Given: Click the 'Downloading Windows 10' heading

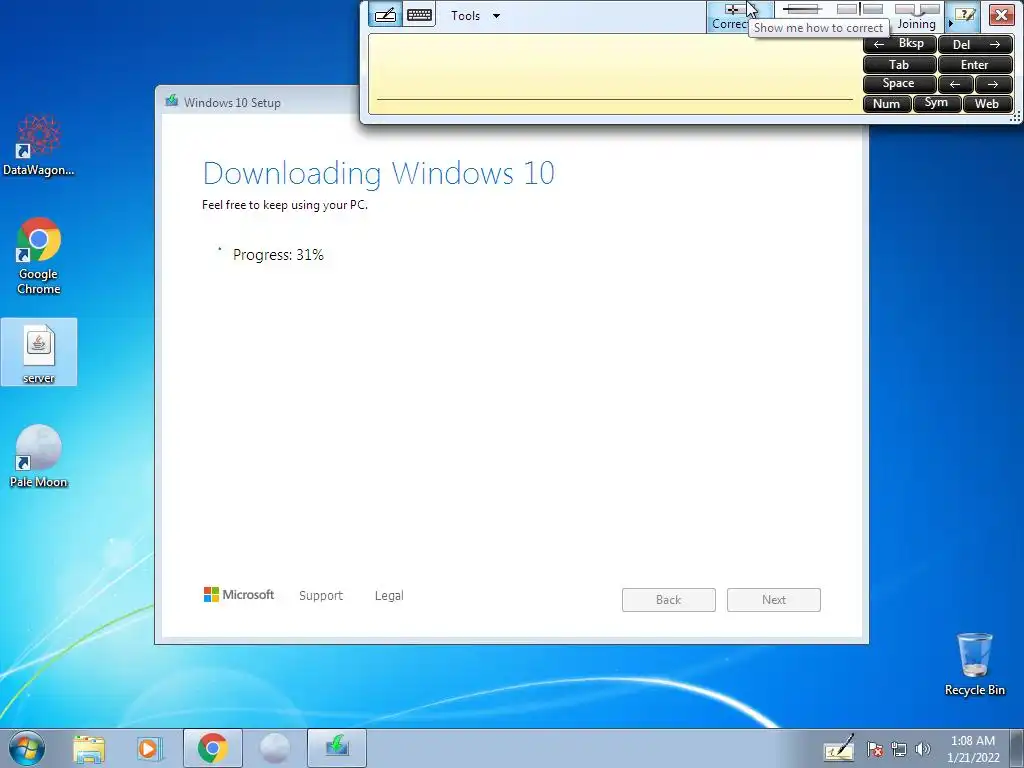Looking at the screenshot, I should point(379,174).
